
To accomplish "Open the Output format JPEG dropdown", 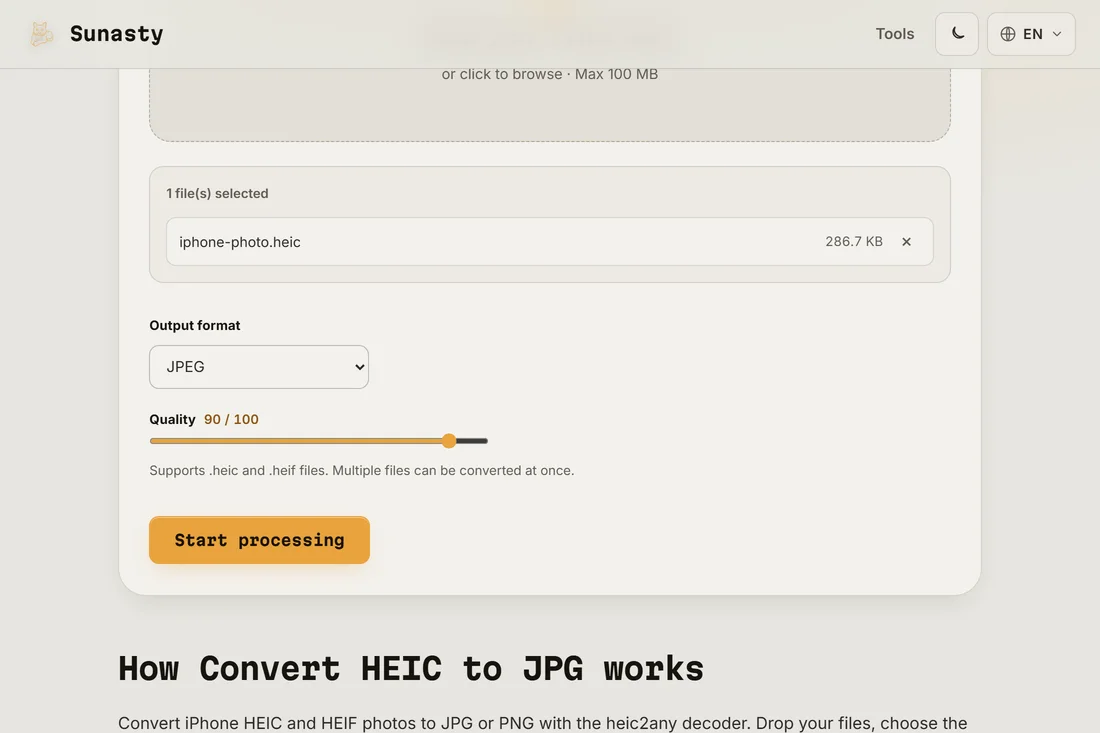I will pyautogui.click(x=259, y=367).
